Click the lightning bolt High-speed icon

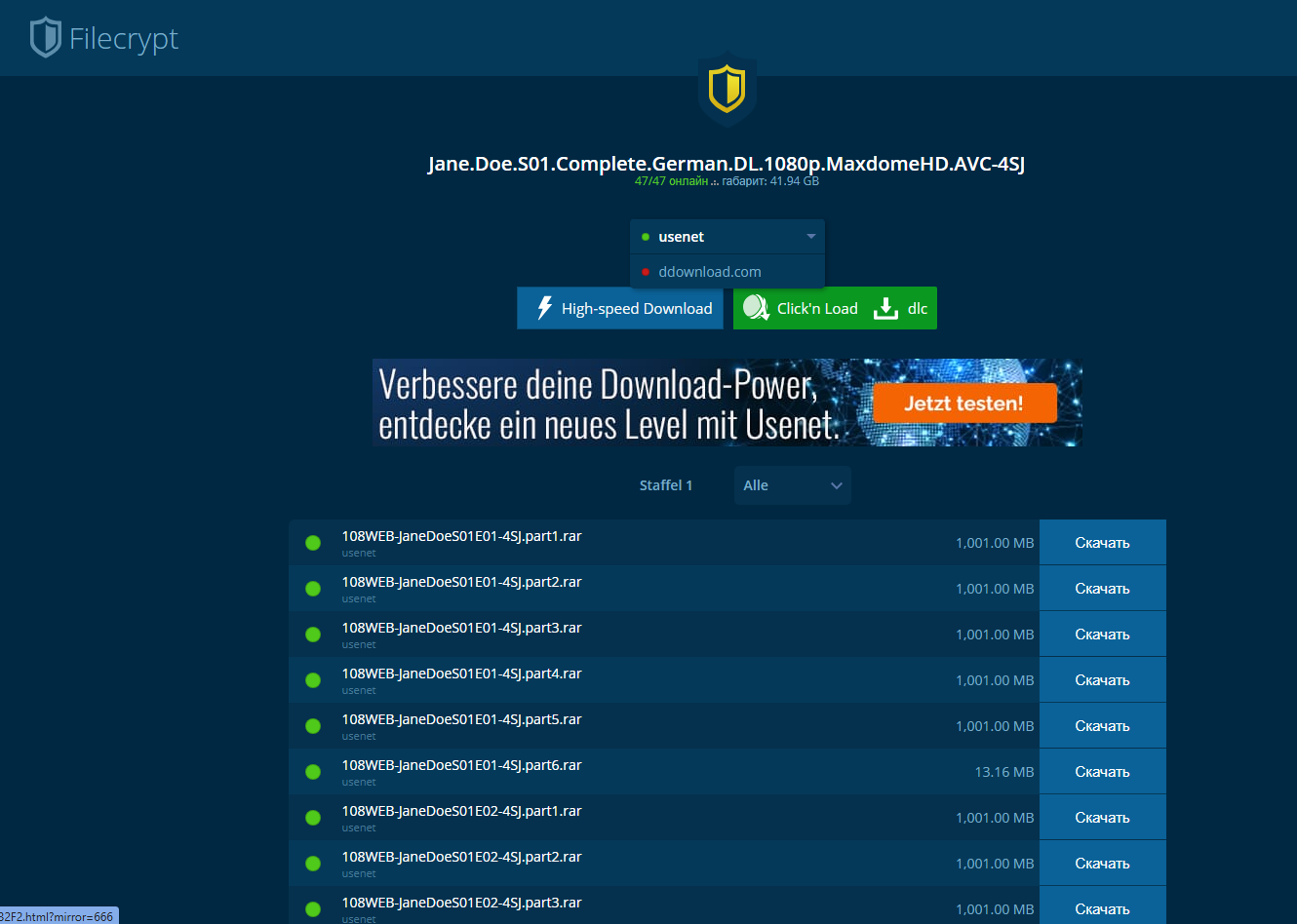click(544, 308)
